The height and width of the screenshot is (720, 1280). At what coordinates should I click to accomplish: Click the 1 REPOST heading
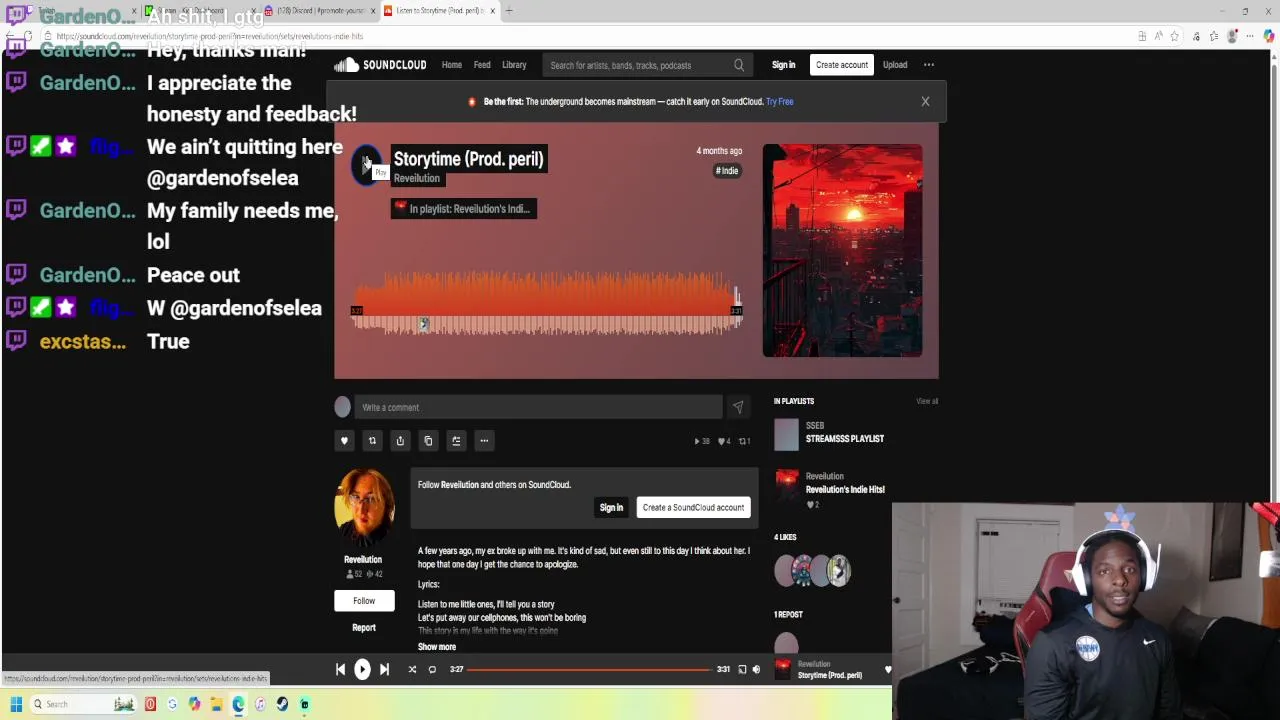coord(788,615)
